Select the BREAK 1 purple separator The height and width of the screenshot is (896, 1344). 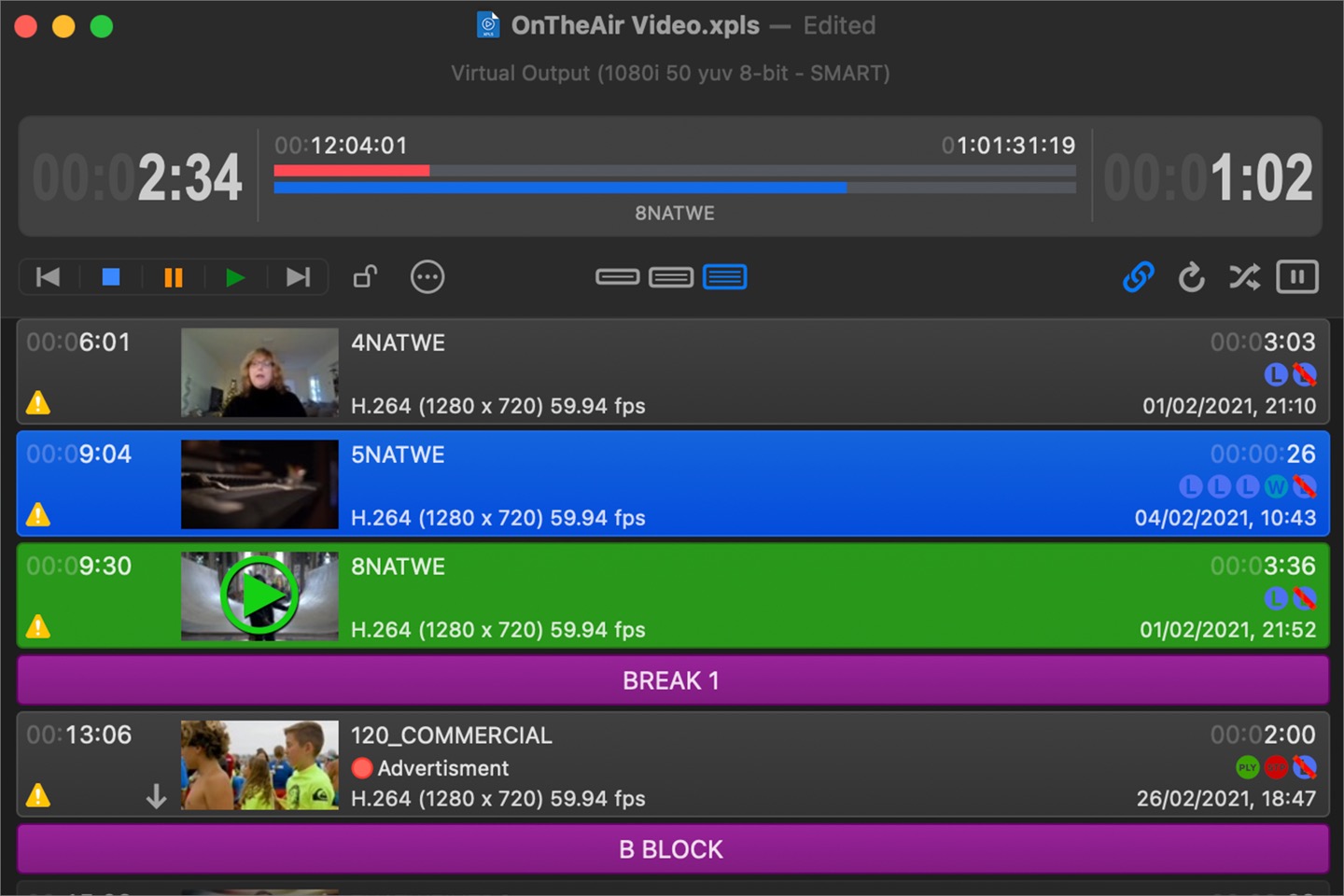point(672,680)
